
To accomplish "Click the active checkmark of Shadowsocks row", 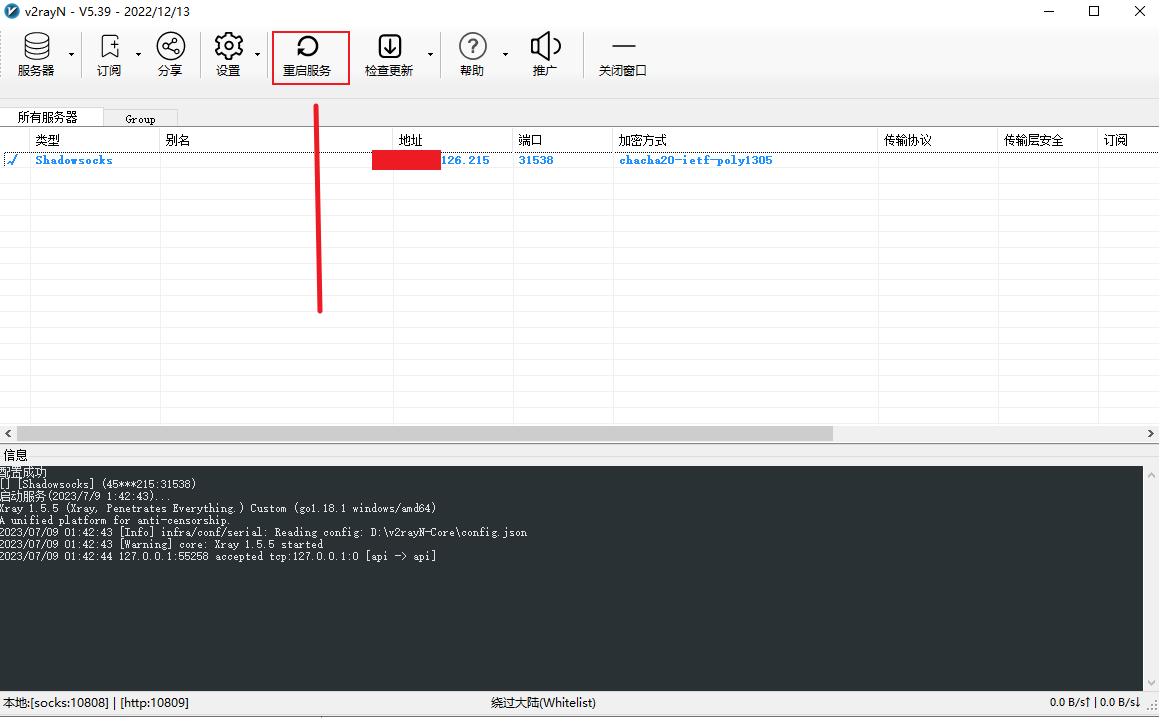I will click(12, 160).
